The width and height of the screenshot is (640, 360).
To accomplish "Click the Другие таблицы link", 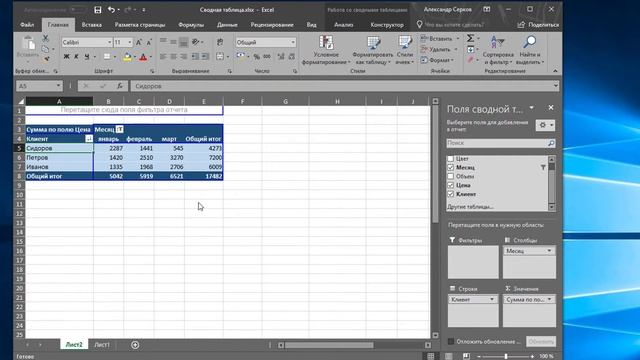I will 470,207.
